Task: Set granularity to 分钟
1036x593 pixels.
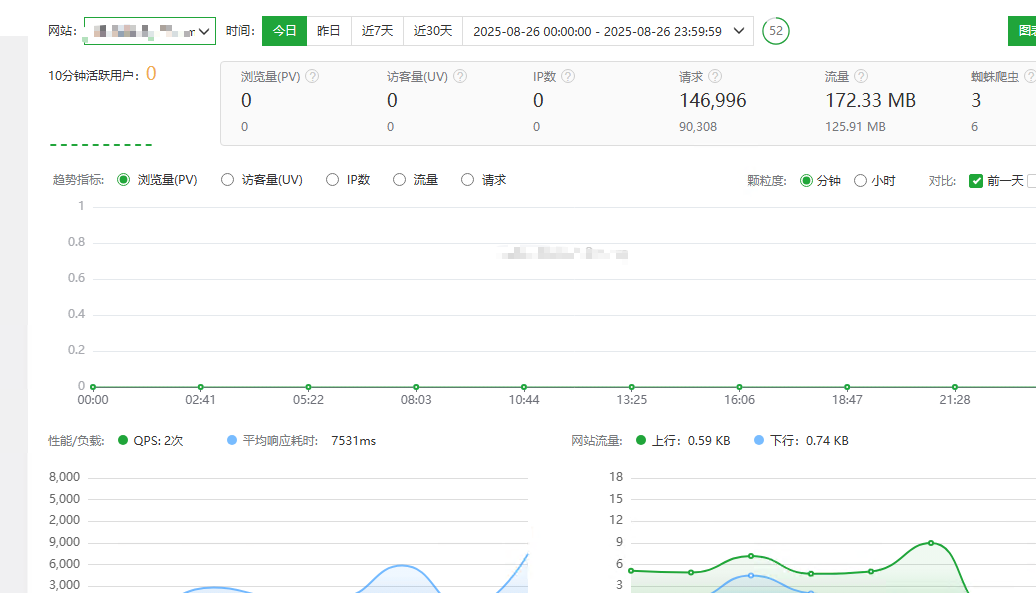Action: pyautogui.click(x=806, y=181)
